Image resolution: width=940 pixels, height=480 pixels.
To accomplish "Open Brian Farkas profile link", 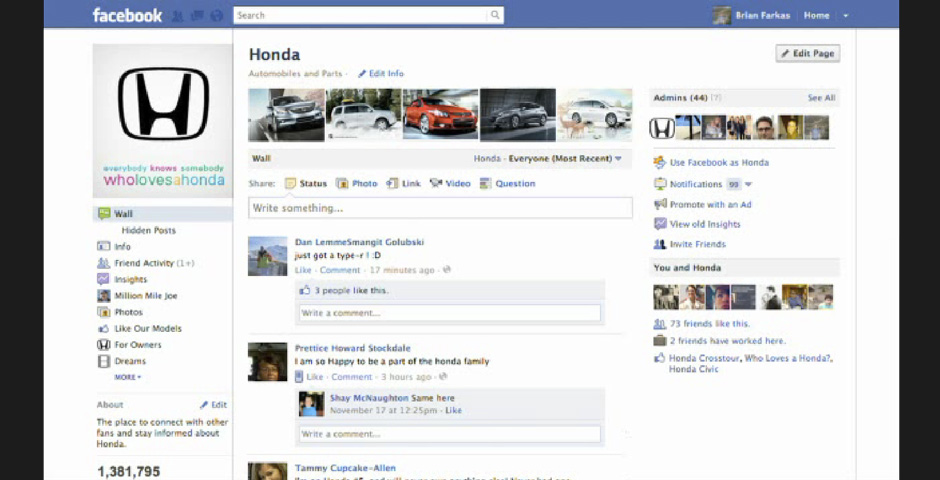I will pos(763,16).
